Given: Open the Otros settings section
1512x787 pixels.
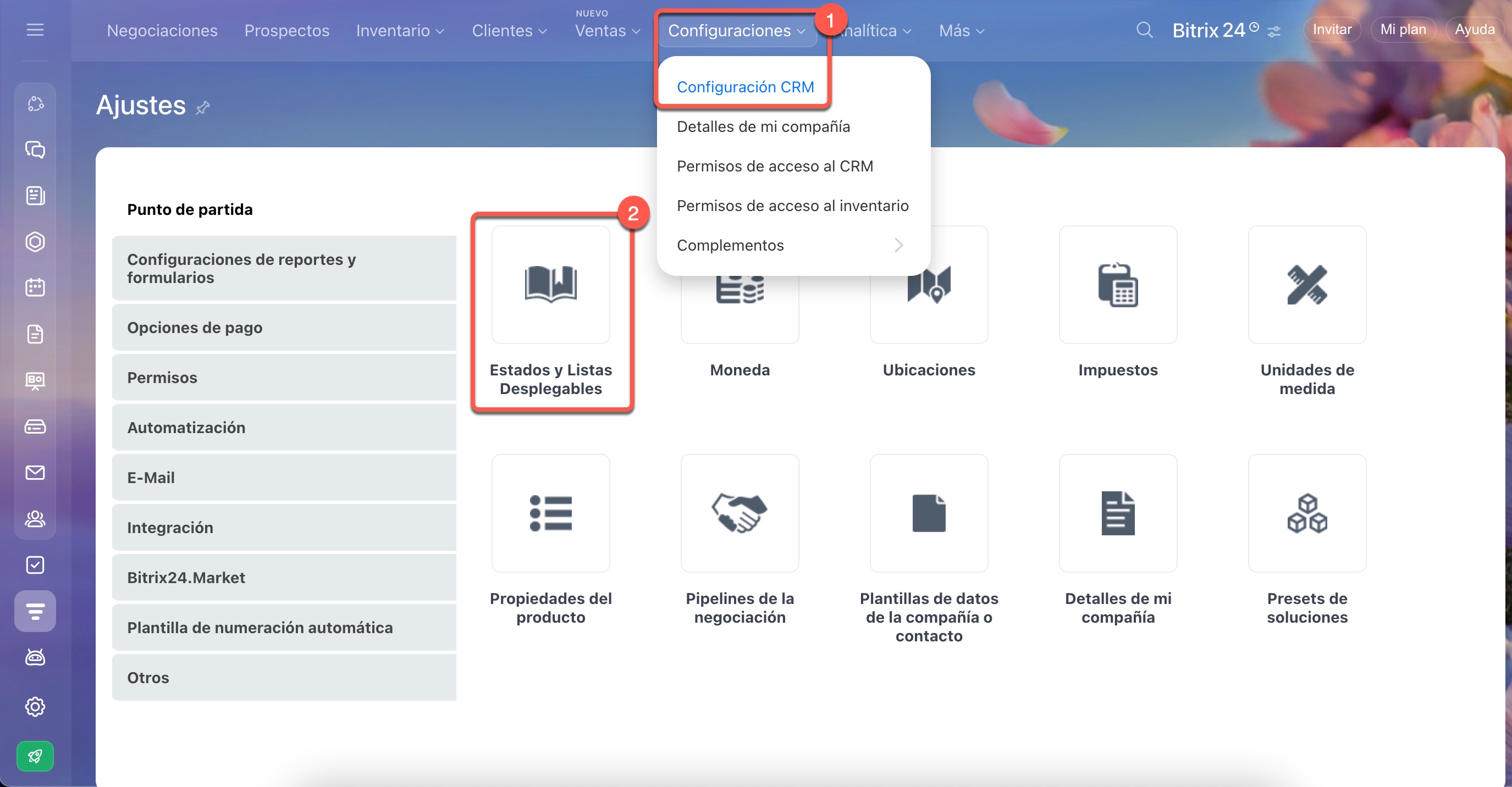Looking at the screenshot, I should 284,677.
